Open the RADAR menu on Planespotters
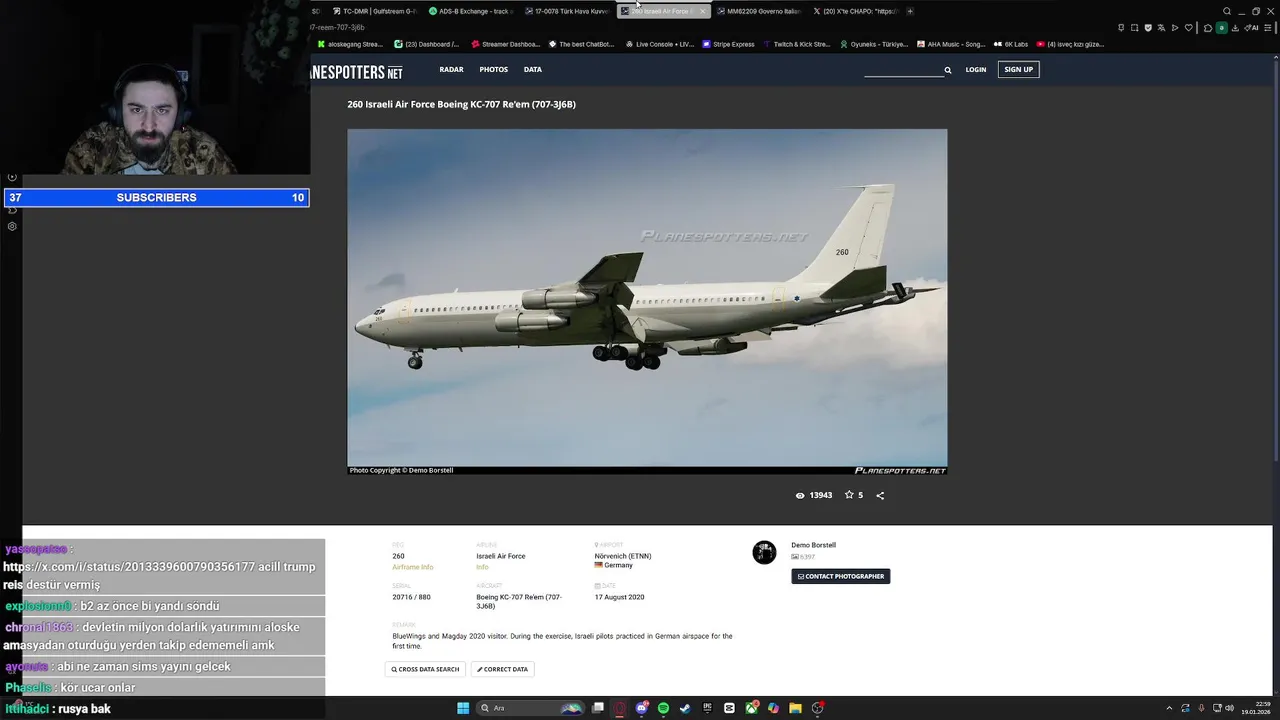The image size is (1280, 720). [451, 70]
